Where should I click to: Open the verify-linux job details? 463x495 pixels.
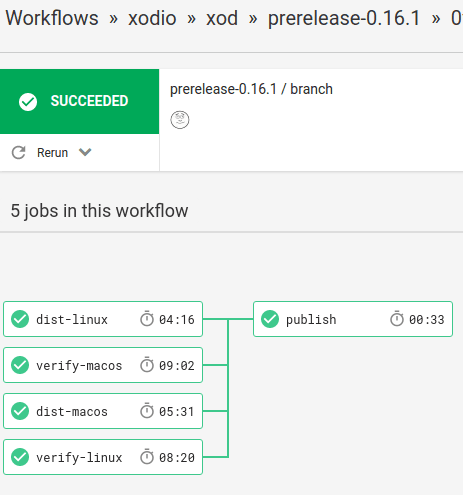103,457
